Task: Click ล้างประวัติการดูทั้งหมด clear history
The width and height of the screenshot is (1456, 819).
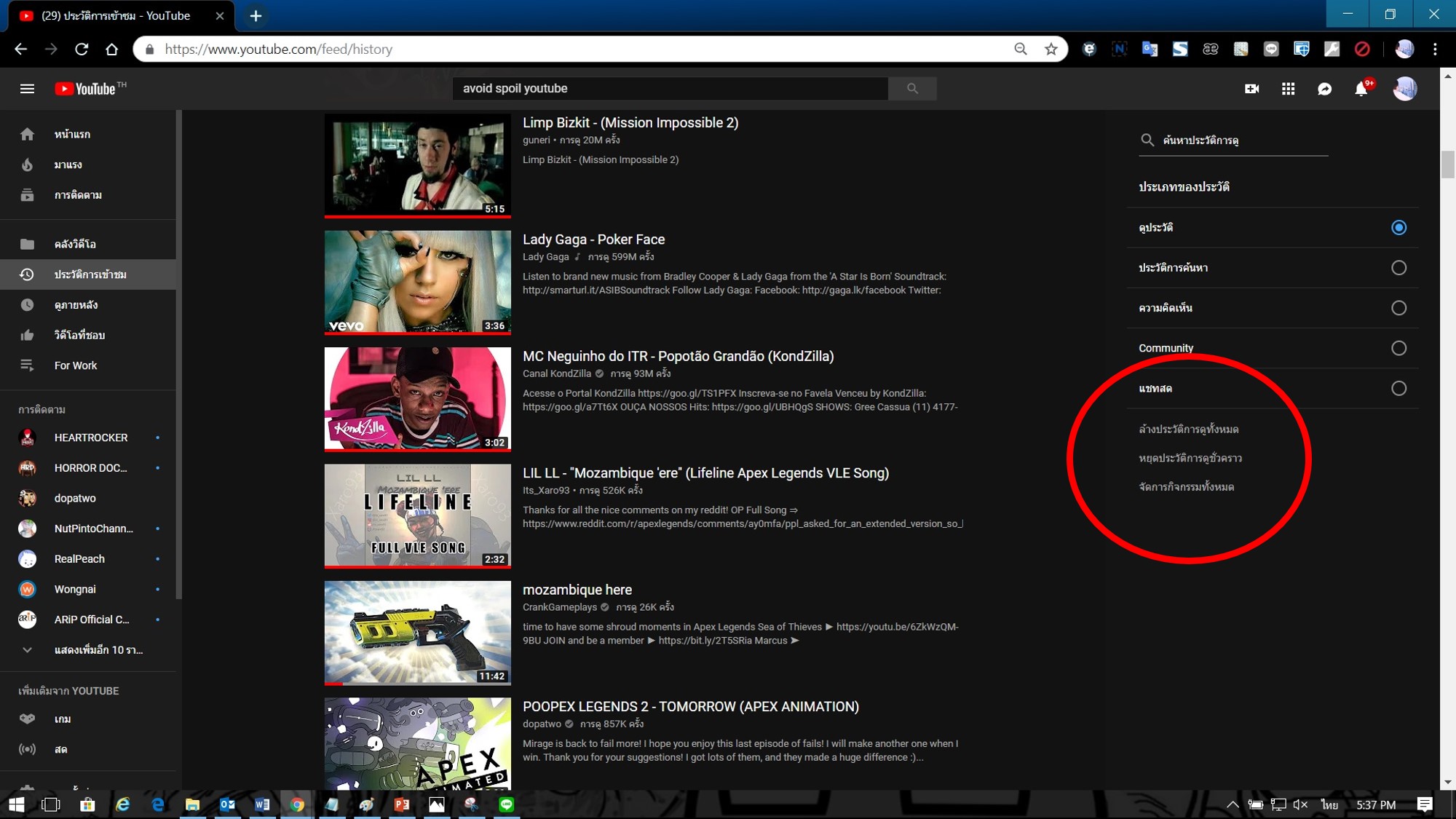Action: 1189,430
